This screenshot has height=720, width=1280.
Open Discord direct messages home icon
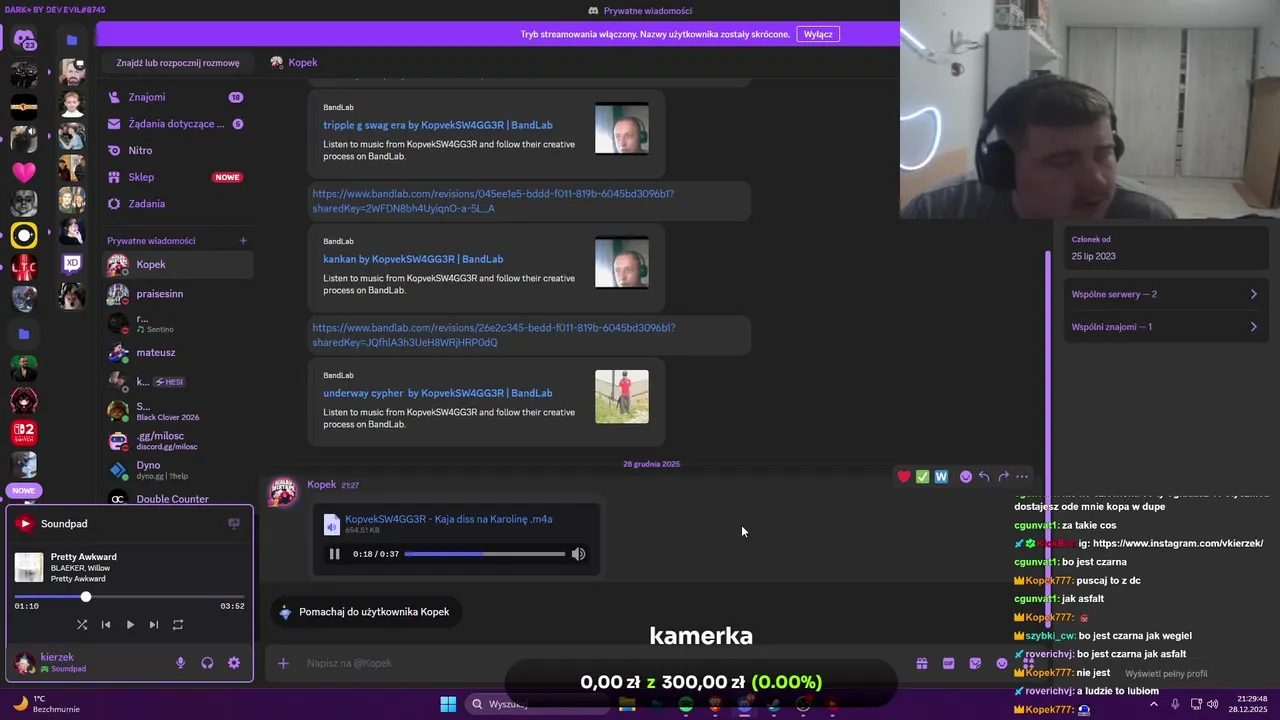24,40
